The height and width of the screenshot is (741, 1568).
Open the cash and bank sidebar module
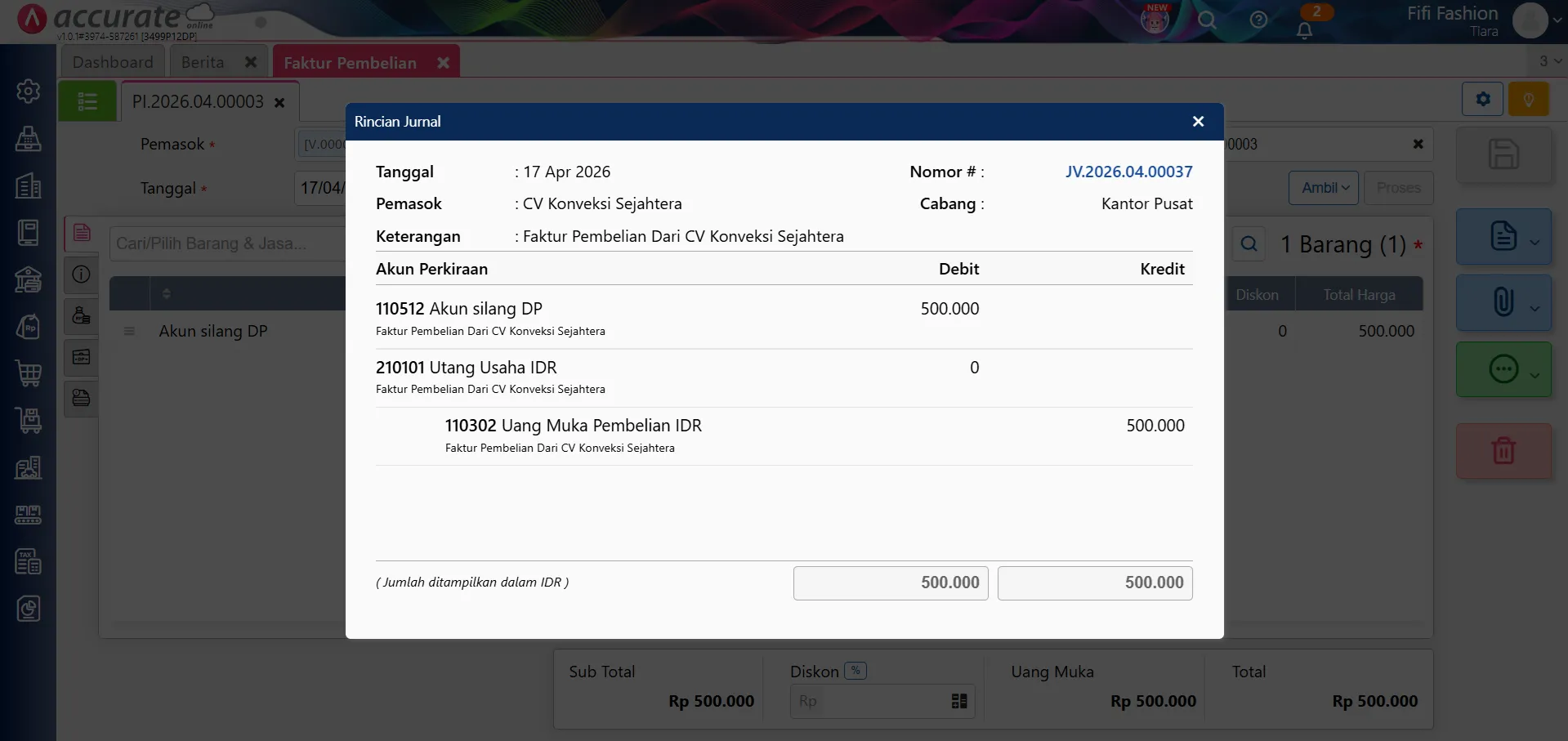[29, 279]
